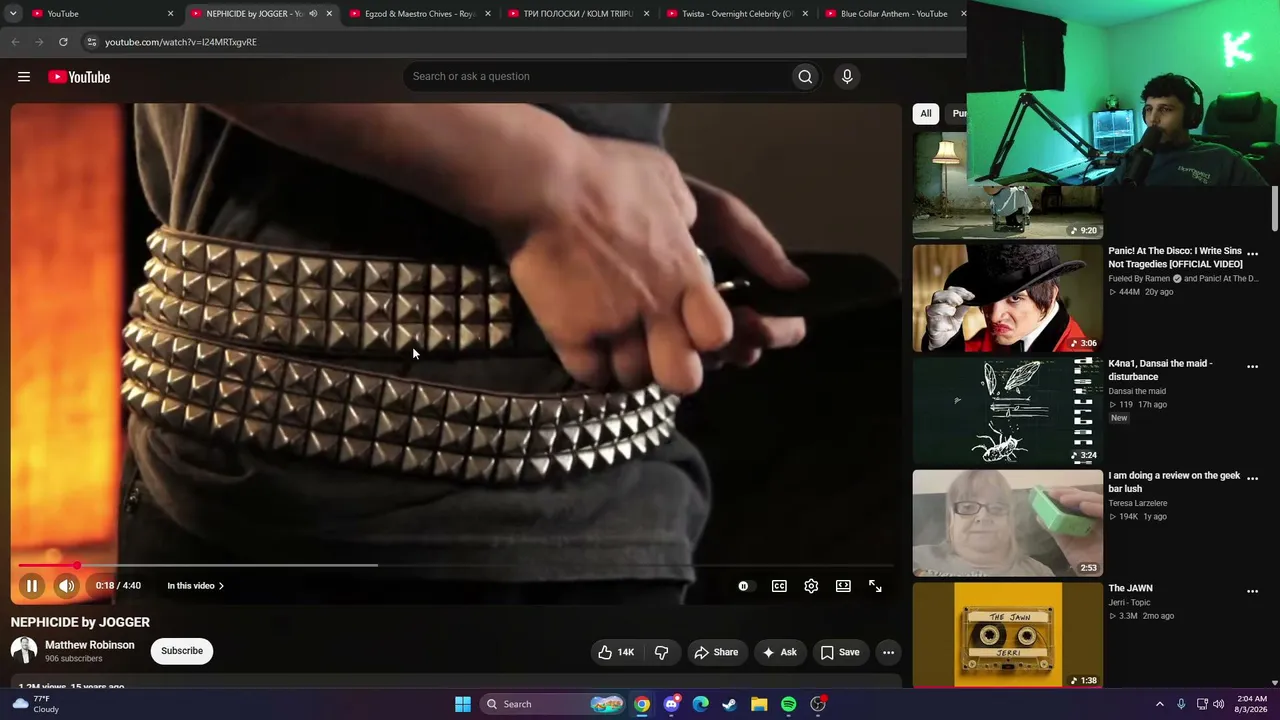Image resolution: width=1280 pixels, height=720 pixels.
Task: Click the search magnifier button
Action: pos(805,77)
